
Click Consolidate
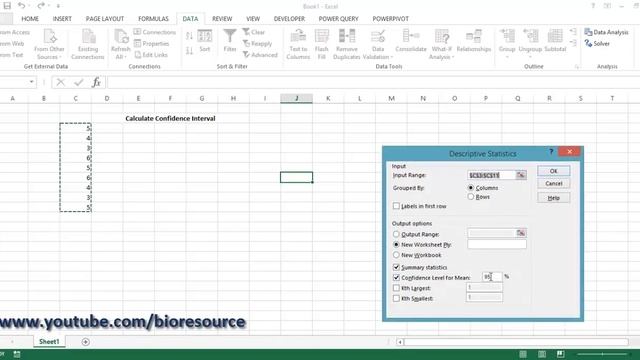[411, 41]
